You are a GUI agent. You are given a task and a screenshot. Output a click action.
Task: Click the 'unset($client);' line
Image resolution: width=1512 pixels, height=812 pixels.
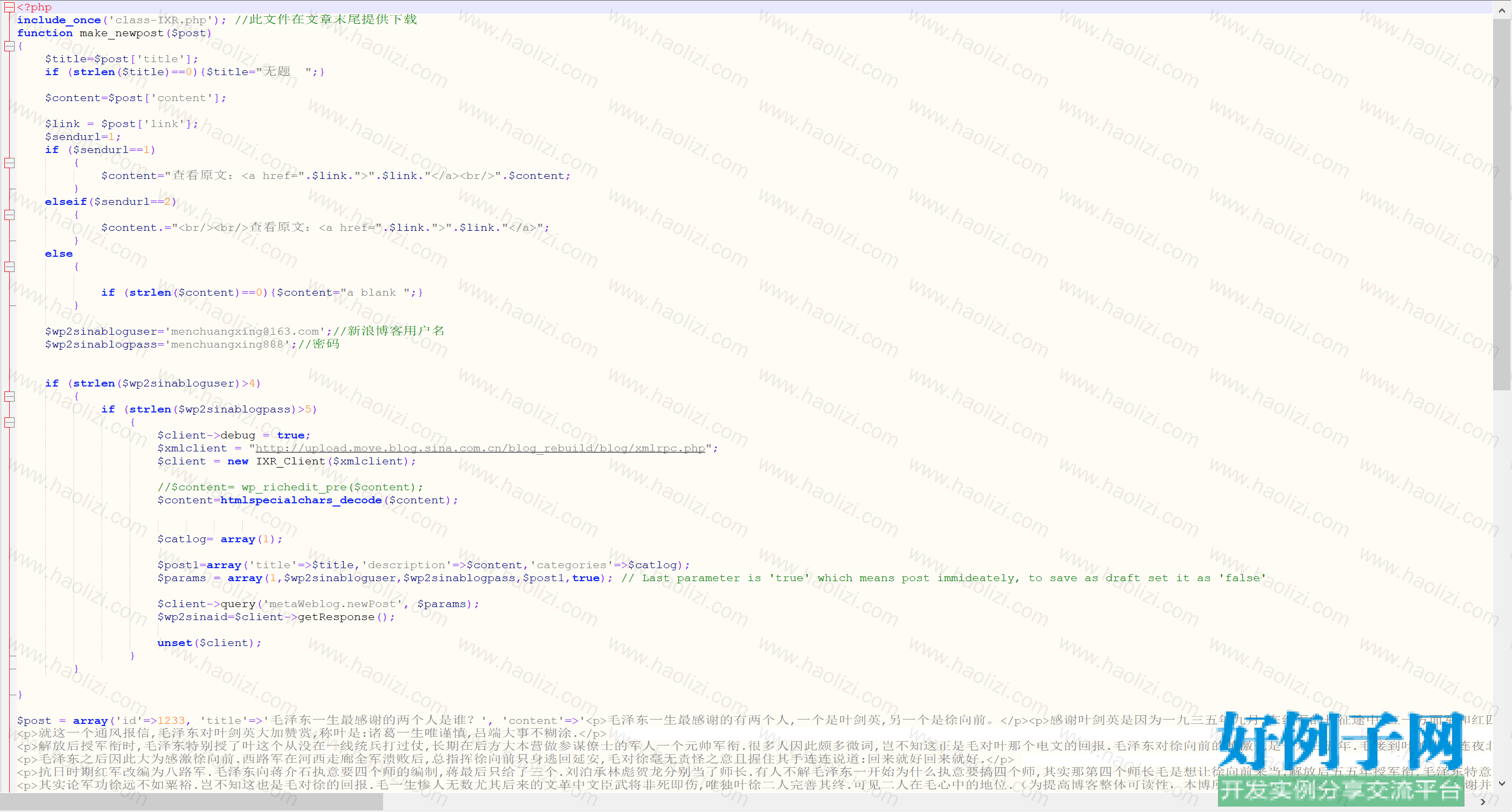(209, 642)
